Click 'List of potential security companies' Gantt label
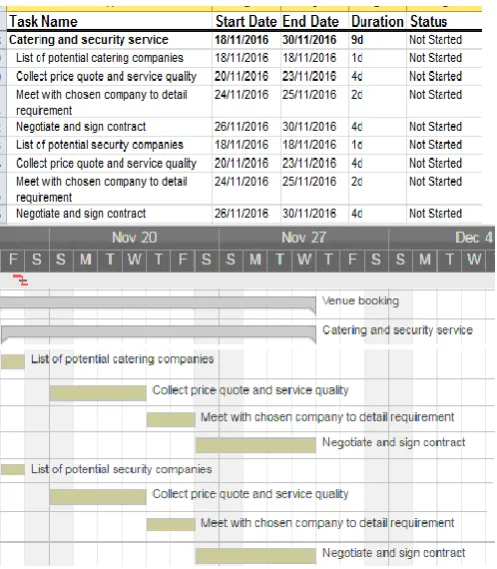Image resolution: width=497 pixels, height=569 pixels. [122, 469]
